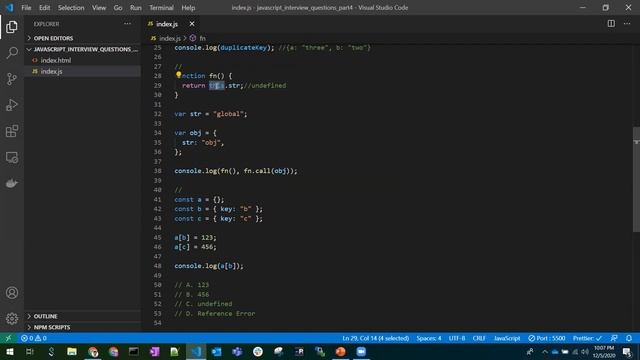Open the Run menu
The width and height of the screenshot is (640, 360).
136,8
